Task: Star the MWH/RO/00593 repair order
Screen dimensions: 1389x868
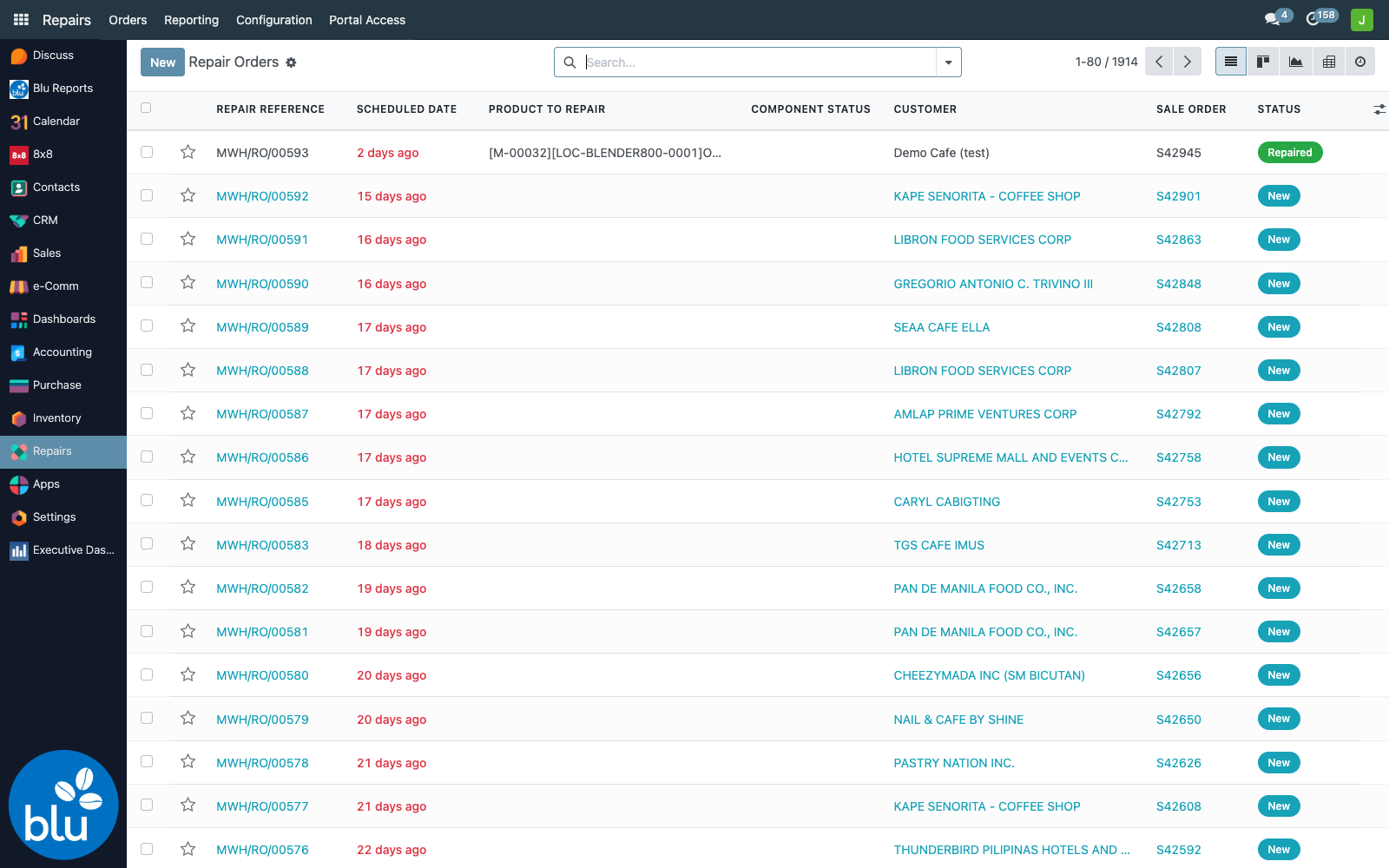Action: click(x=188, y=153)
